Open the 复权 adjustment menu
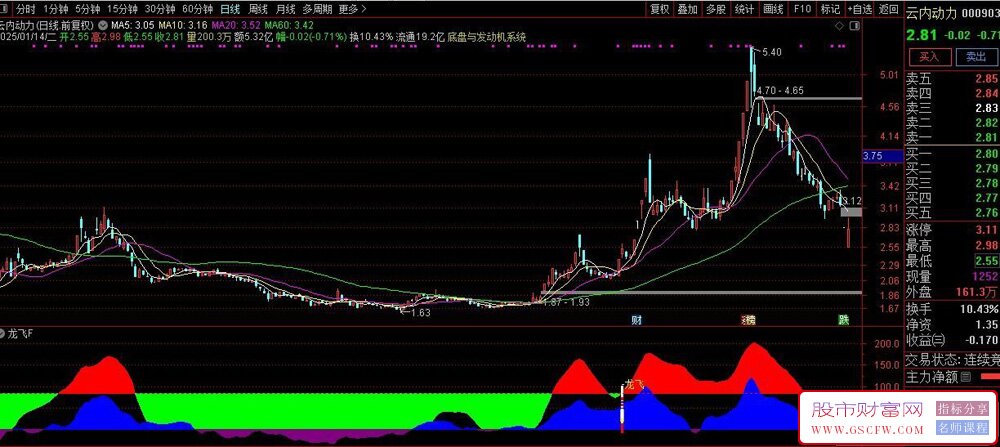This screenshot has width=1000, height=447. [659, 9]
